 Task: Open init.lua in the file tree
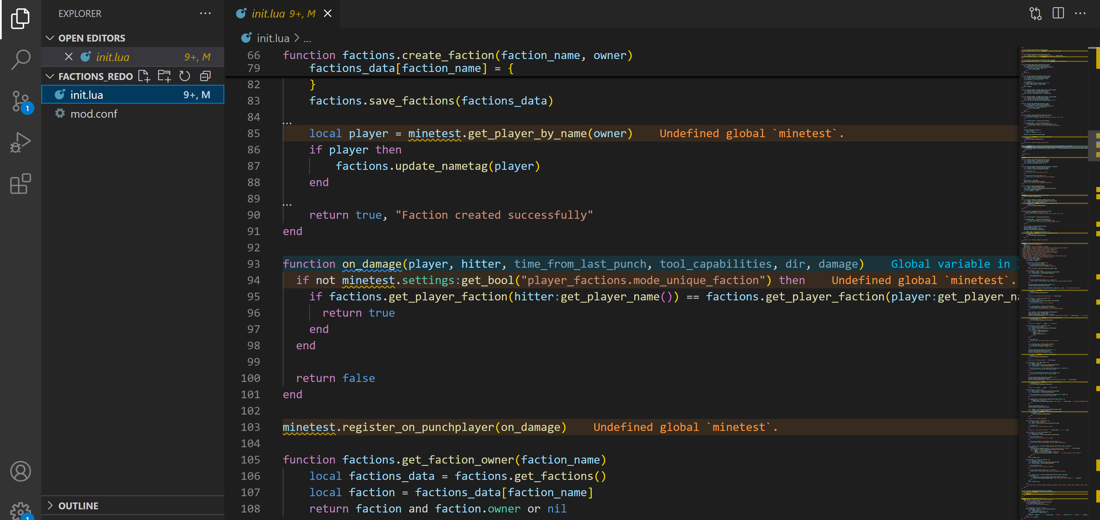pyautogui.click(x=133, y=95)
